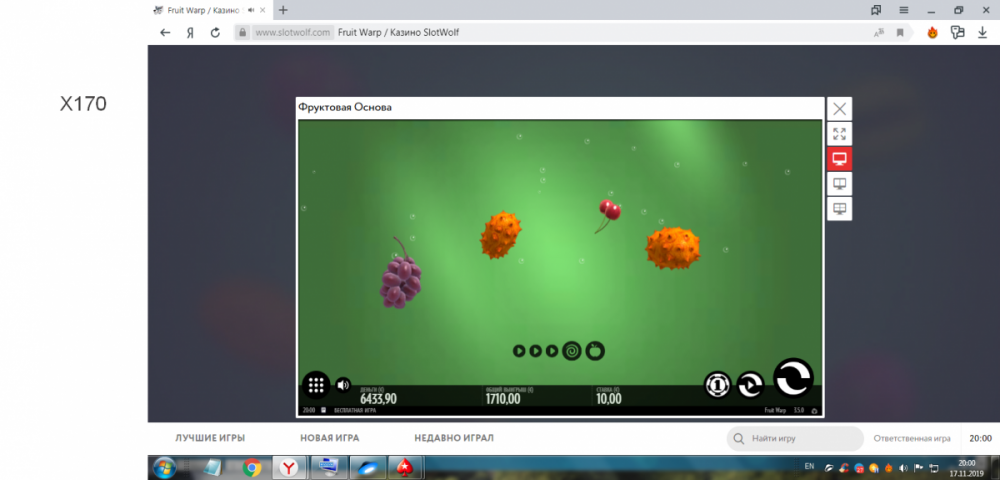This screenshot has height=480, width=1000.
Task: Close the Фруктовая Основа game popup
Action: (839, 109)
